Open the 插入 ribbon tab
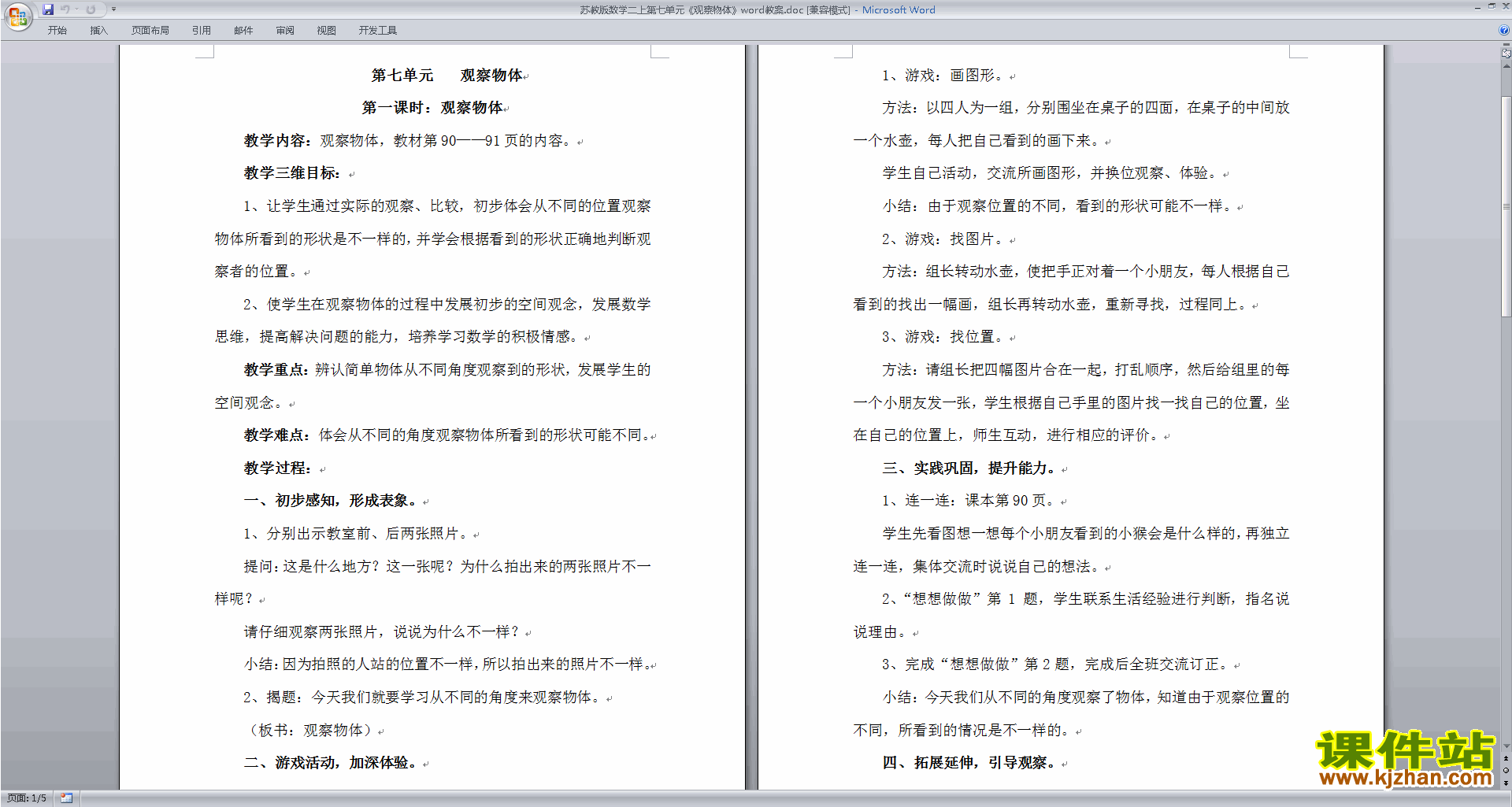 (98, 31)
